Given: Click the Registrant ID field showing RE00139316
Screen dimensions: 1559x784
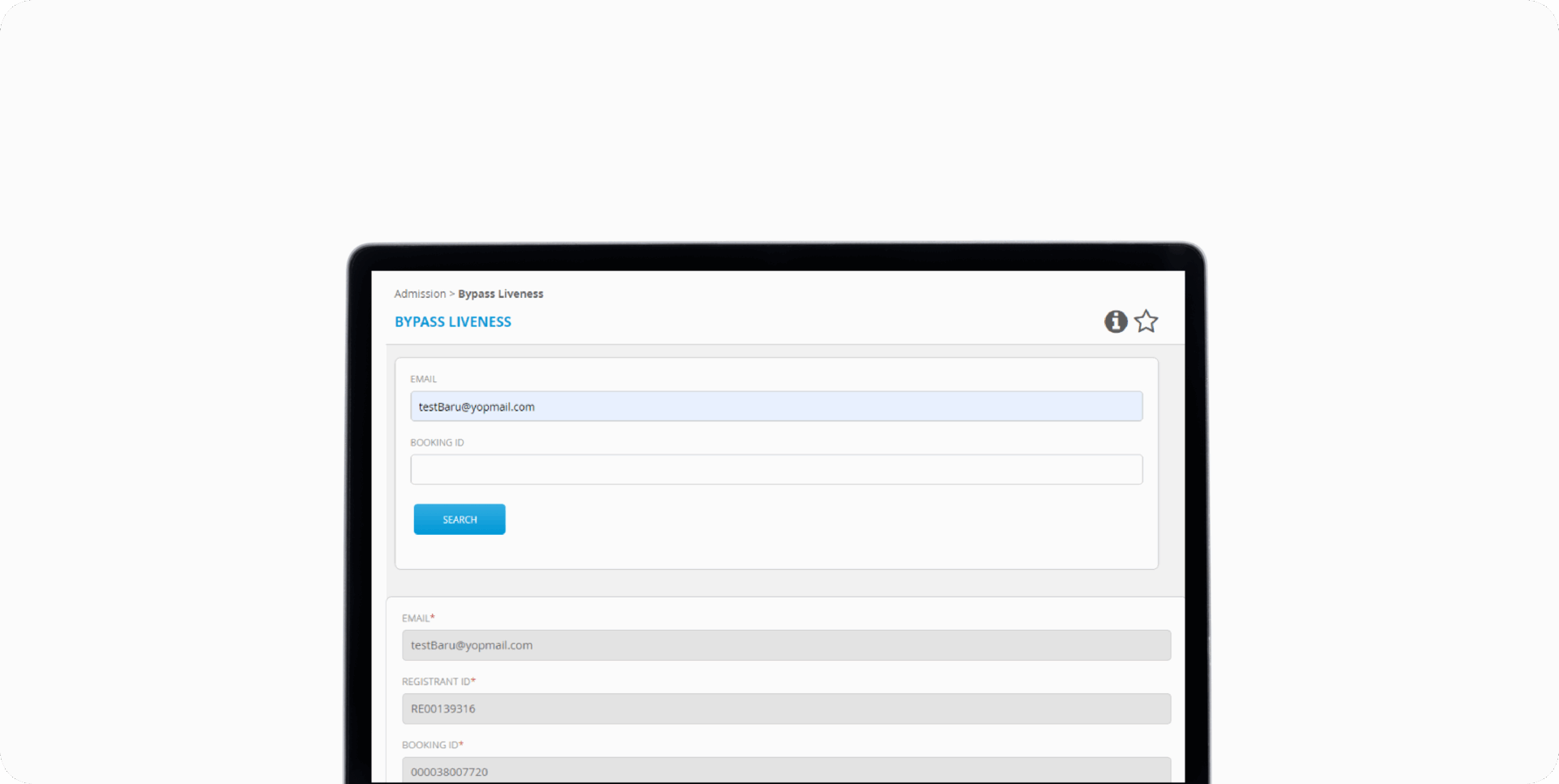Looking at the screenshot, I should click(786, 709).
